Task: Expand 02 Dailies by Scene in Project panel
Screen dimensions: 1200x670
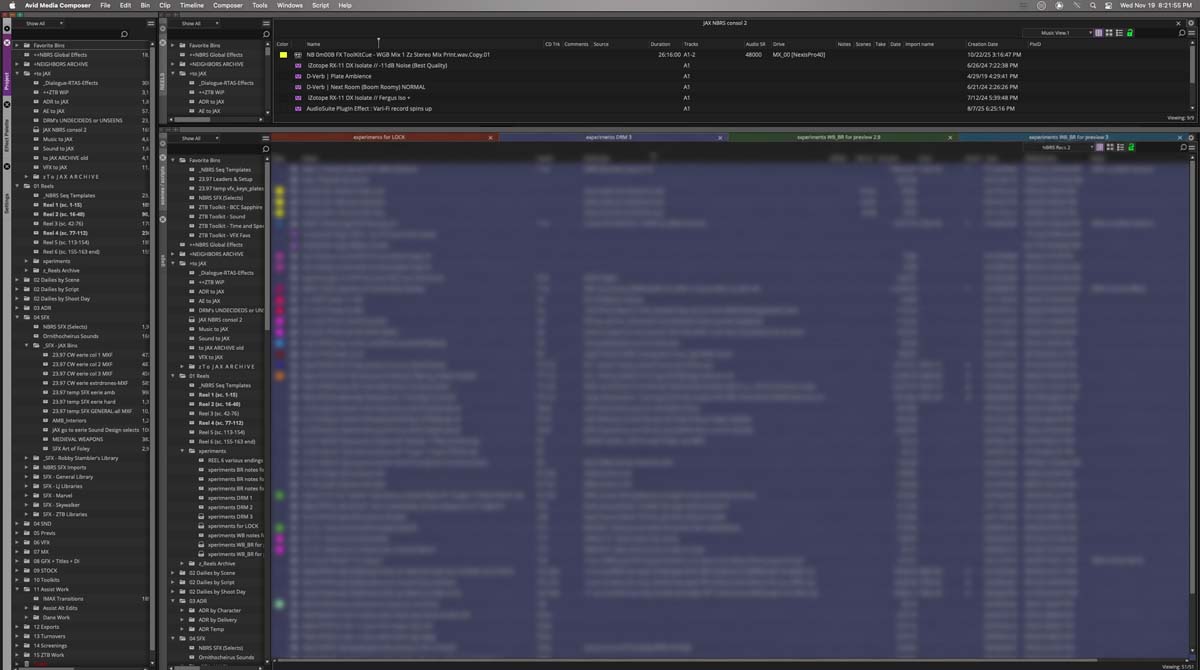Action: [x=18, y=280]
